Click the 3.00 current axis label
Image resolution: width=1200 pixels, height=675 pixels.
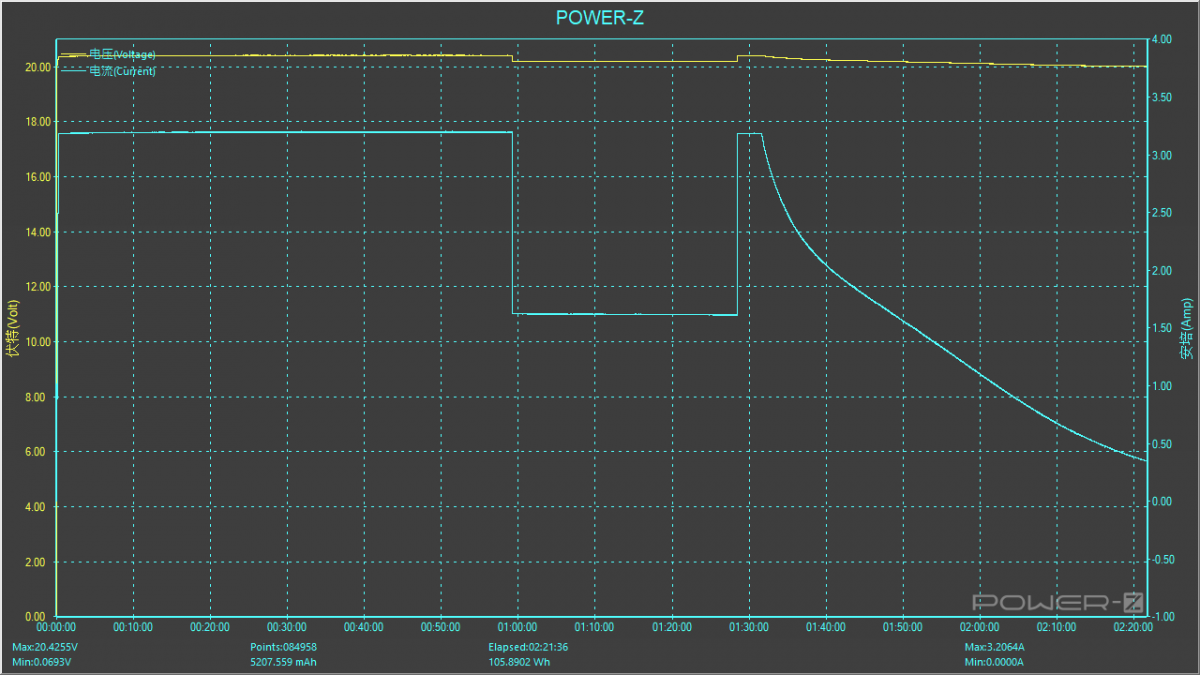[x=1161, y=155]
